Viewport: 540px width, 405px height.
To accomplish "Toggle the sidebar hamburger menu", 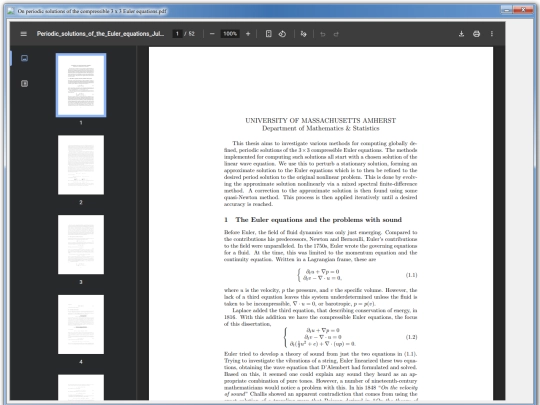I will (x=23, y=34).
